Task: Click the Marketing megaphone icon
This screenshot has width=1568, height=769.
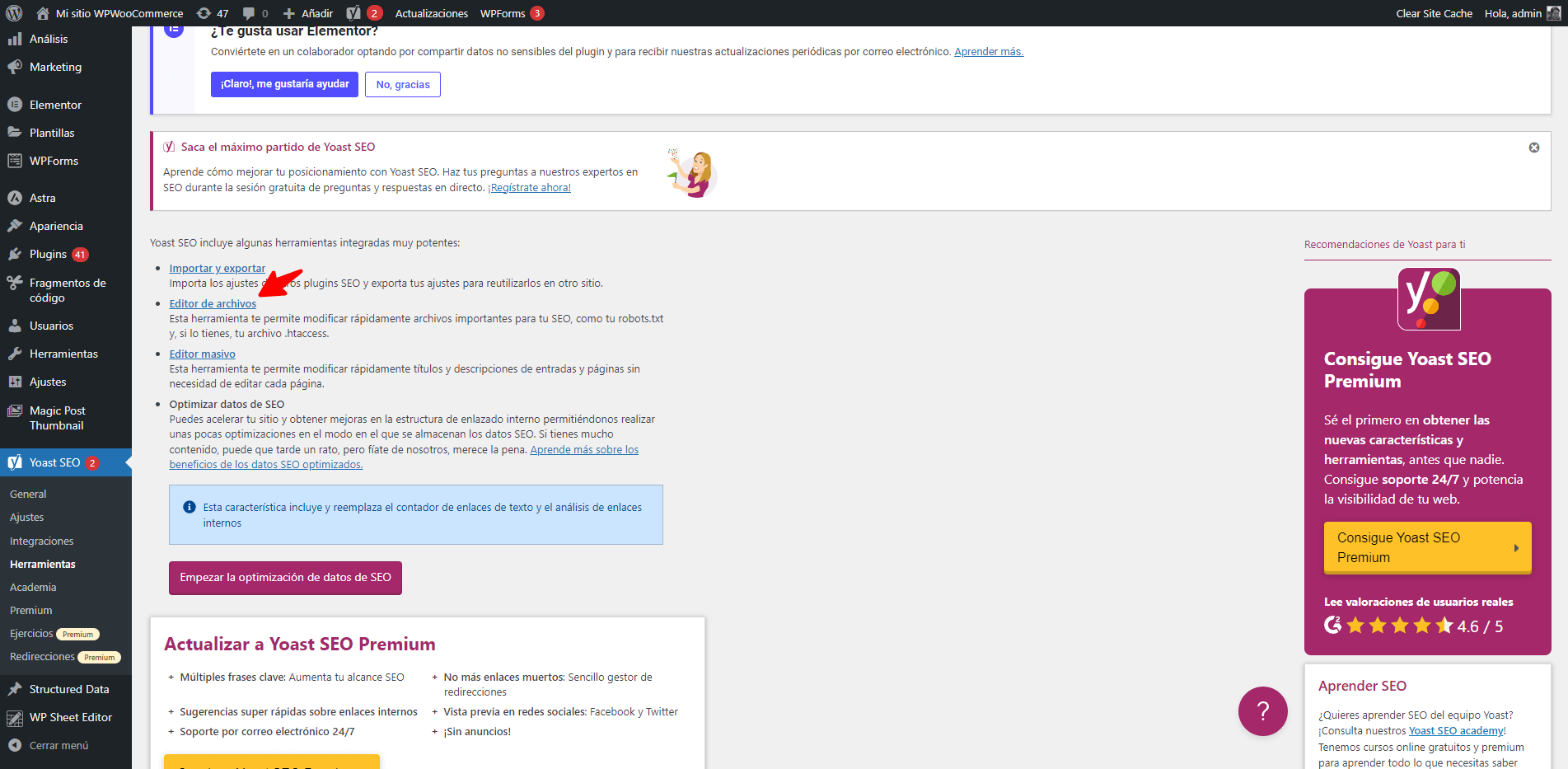Action: click(15, 67)
